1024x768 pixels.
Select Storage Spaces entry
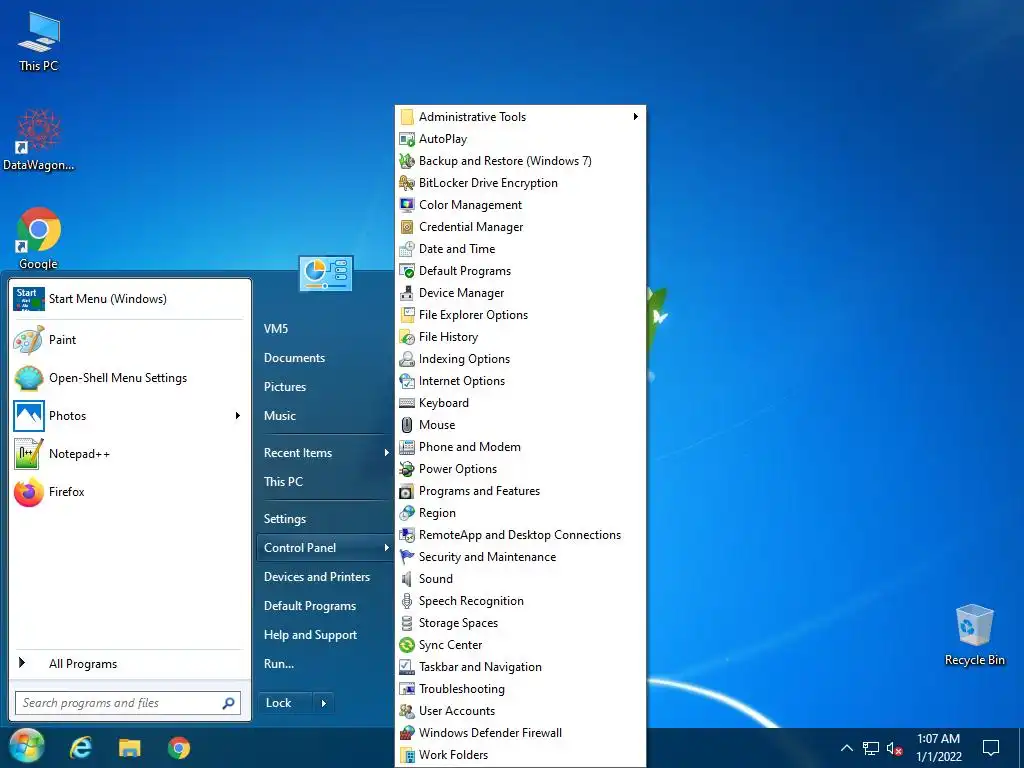[520, 623]
